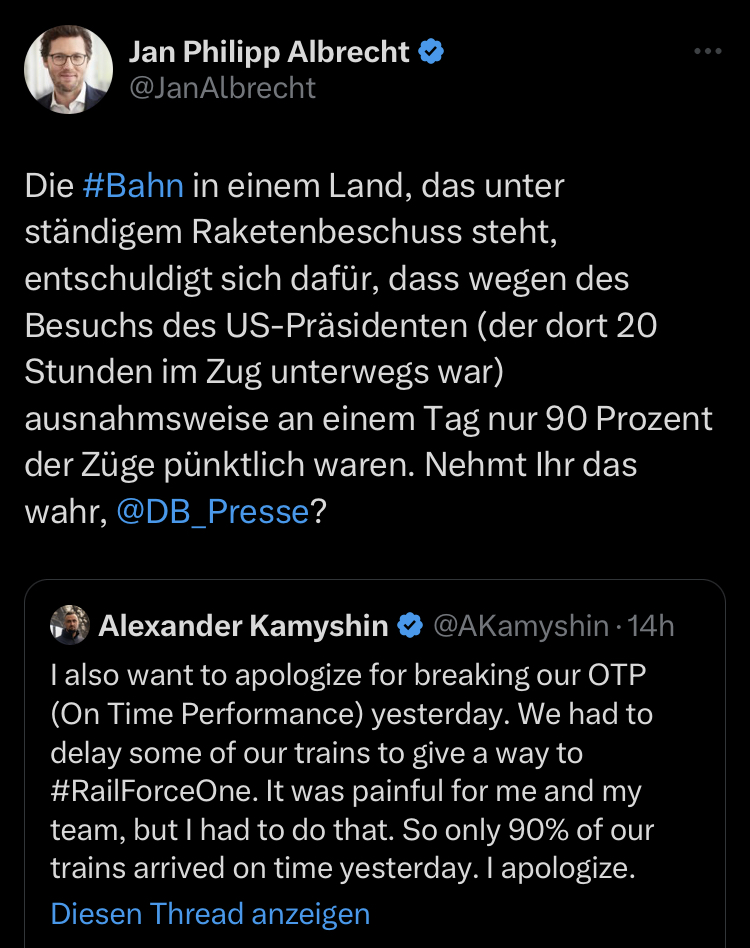This screenshot has height=948, width=750.
Task: Click the verified badge beside Alexander Kamyshin
Action: [410, 626]
